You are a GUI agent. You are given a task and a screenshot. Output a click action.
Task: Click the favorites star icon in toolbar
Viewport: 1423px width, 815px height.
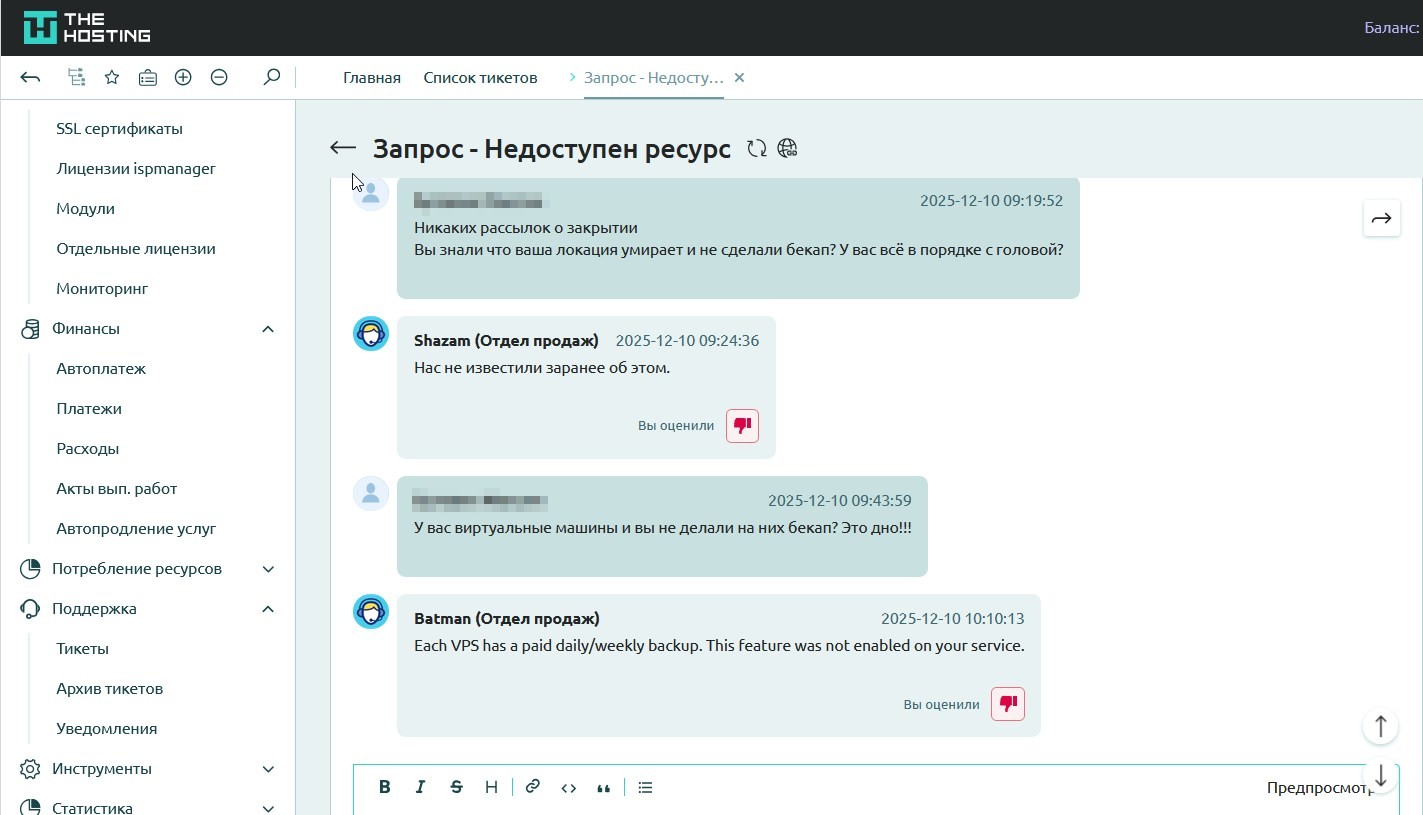112,77
